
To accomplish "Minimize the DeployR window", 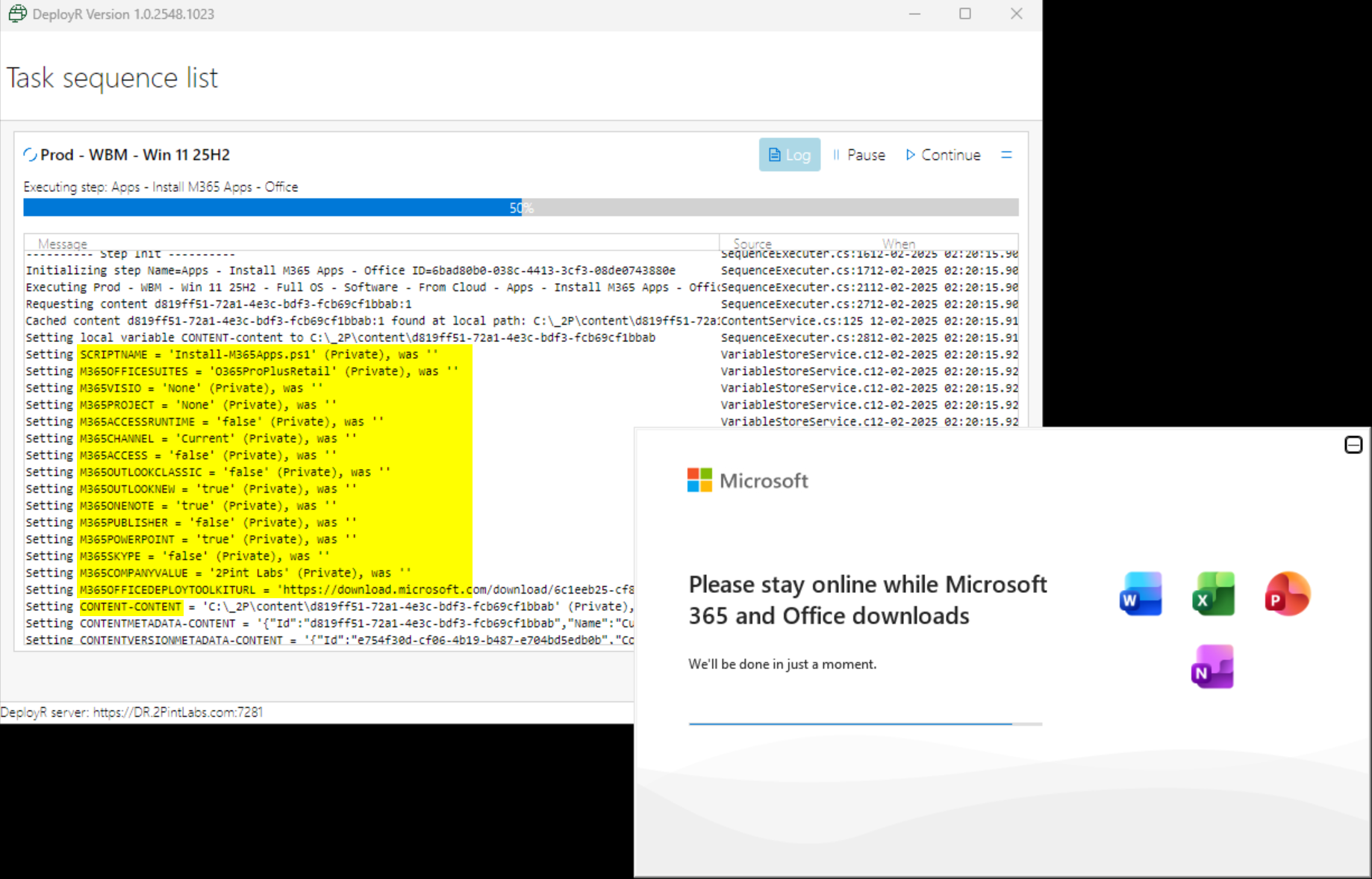I will [x=914, y=14].
